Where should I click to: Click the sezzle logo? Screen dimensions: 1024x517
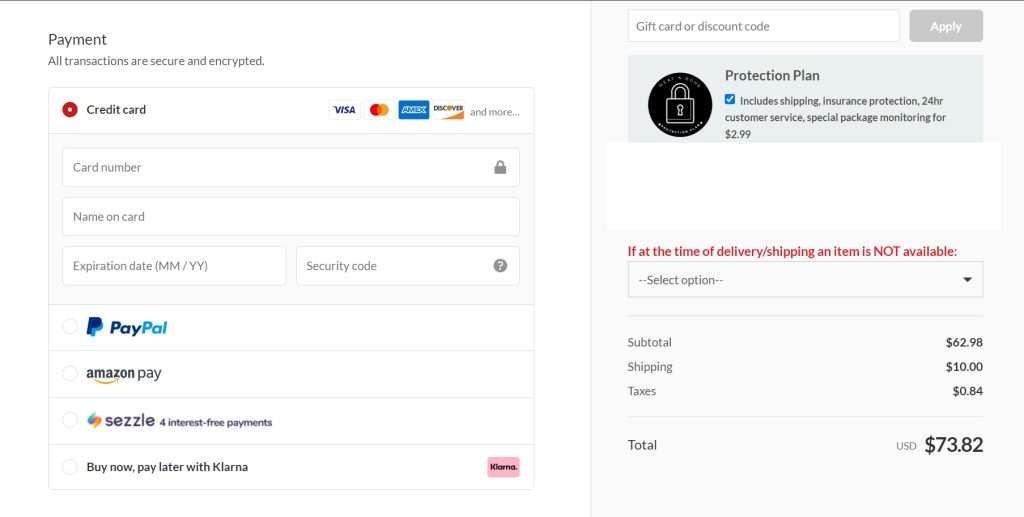(121, 420)
